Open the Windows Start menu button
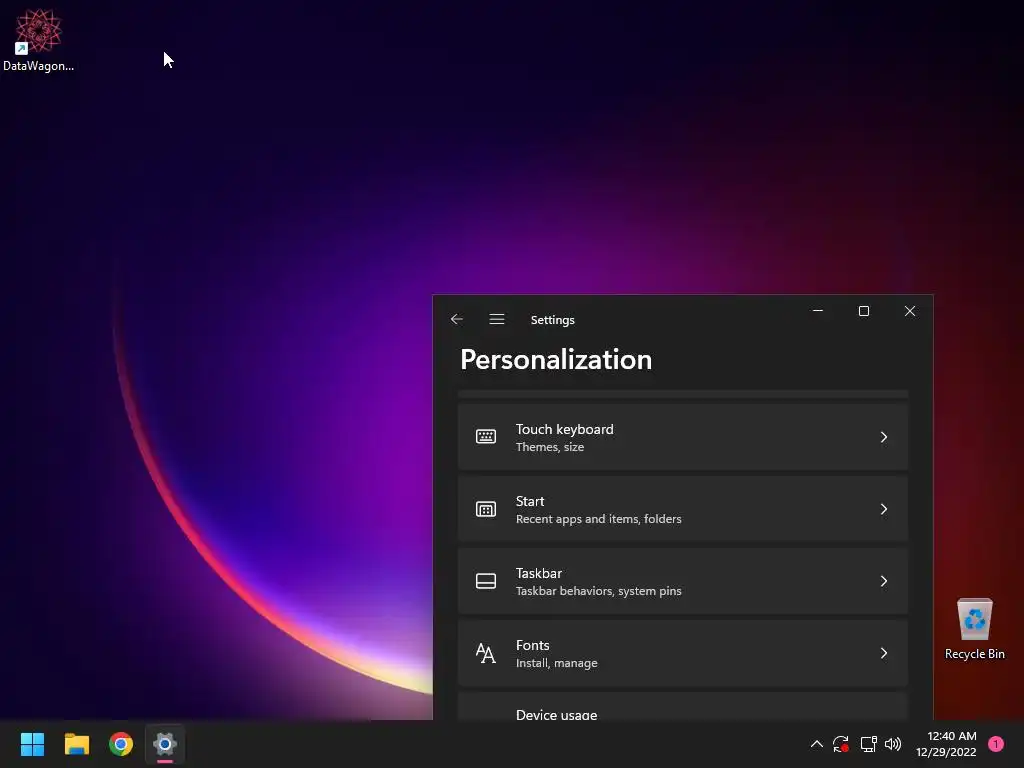The width and height of the screenshot is (1024, 768). (x=32, y=744)
